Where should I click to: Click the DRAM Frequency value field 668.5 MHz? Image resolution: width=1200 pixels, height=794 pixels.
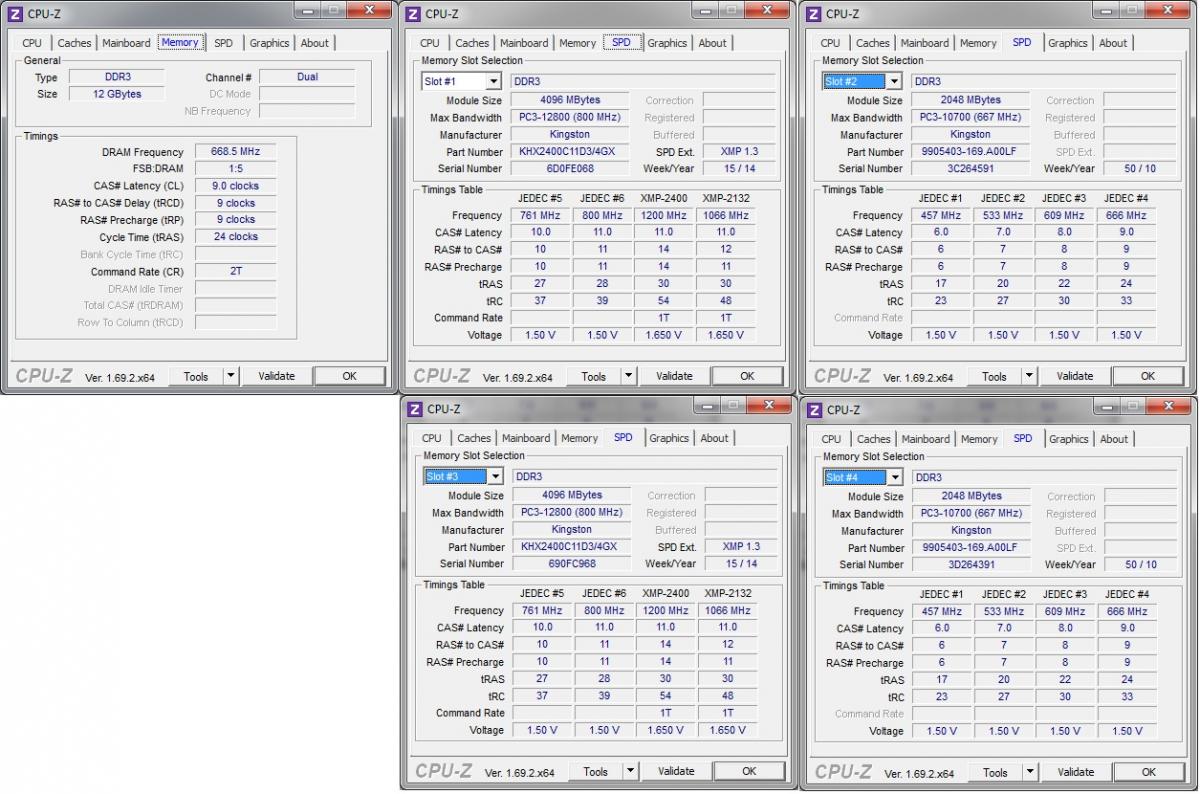click(x=235, y=152)
